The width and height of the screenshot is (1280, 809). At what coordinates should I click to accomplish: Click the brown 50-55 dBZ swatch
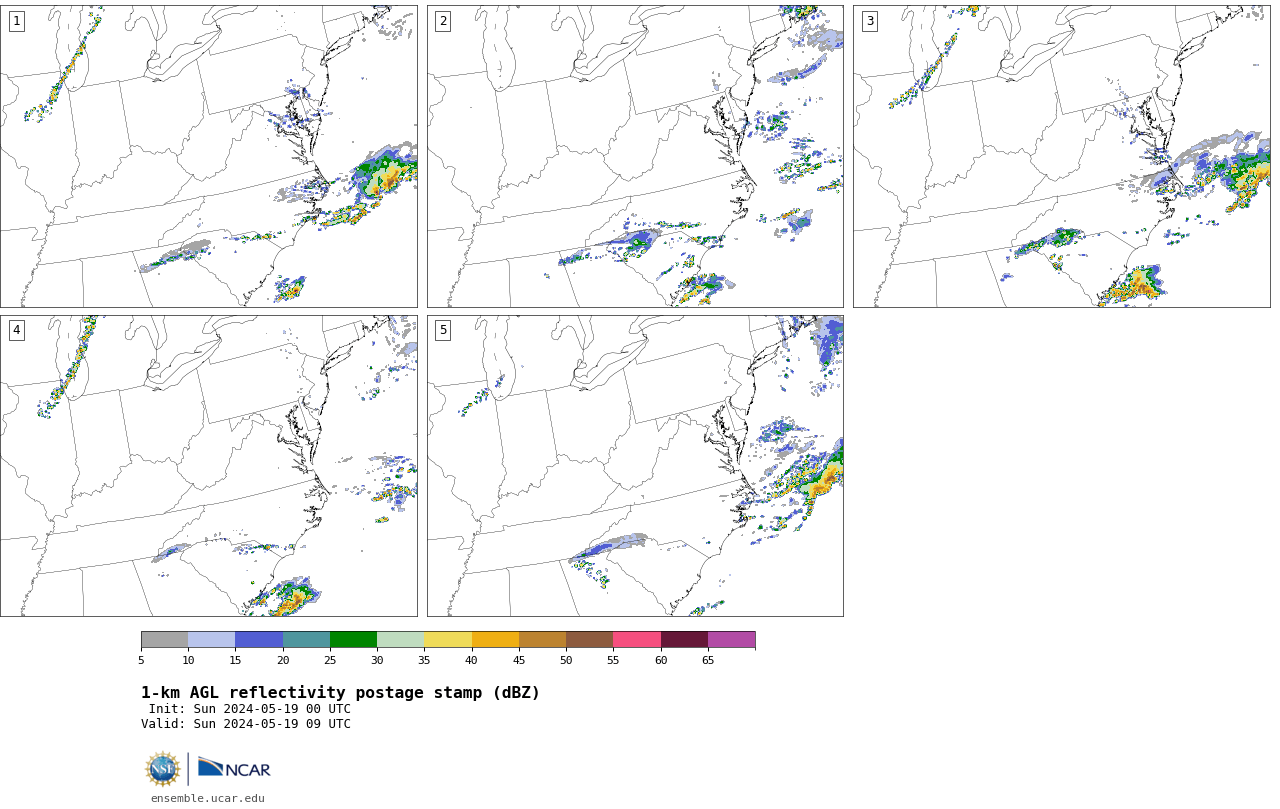pos(590,640)
